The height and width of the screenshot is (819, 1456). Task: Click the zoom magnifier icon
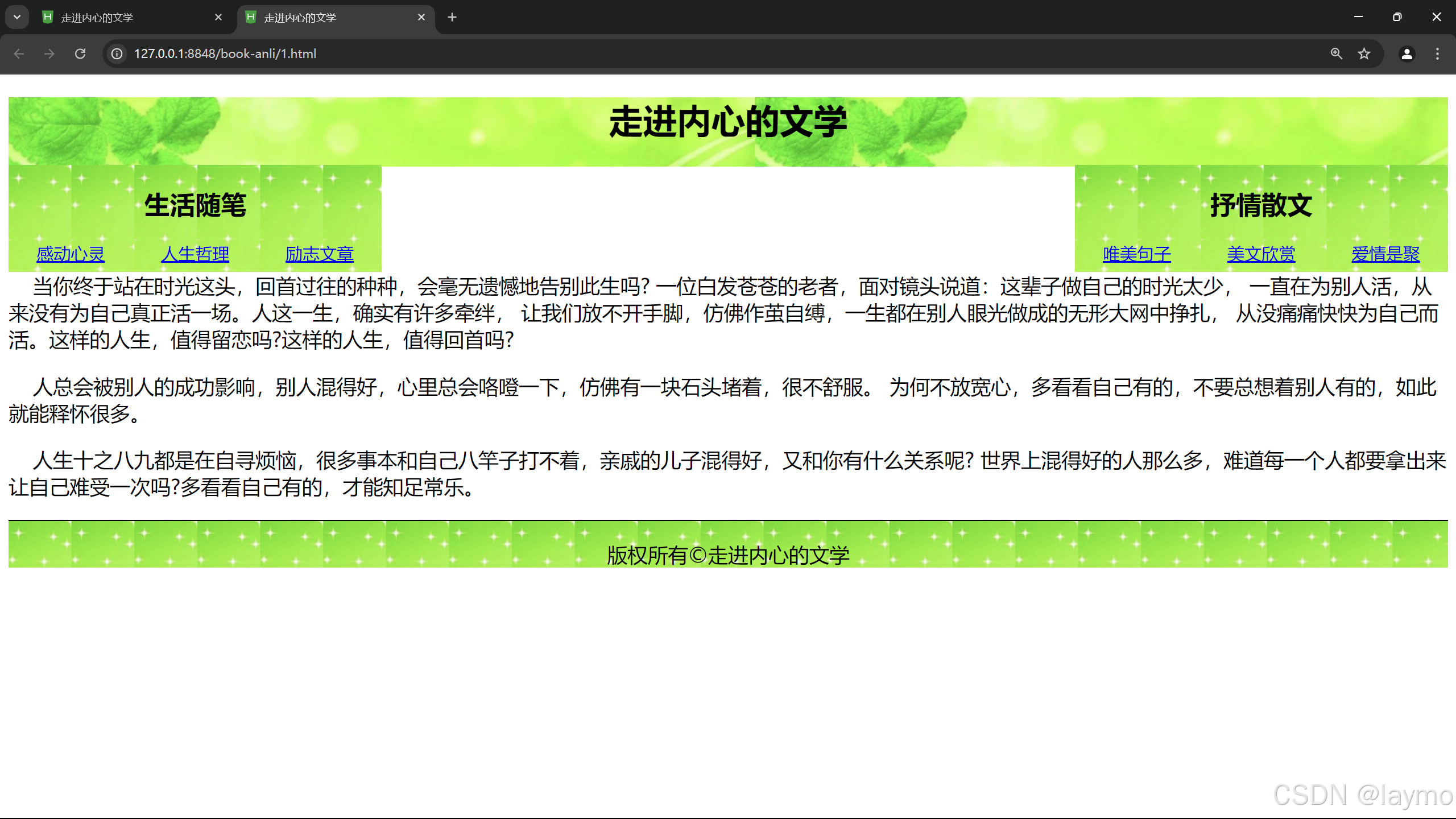coord(1337,53)
